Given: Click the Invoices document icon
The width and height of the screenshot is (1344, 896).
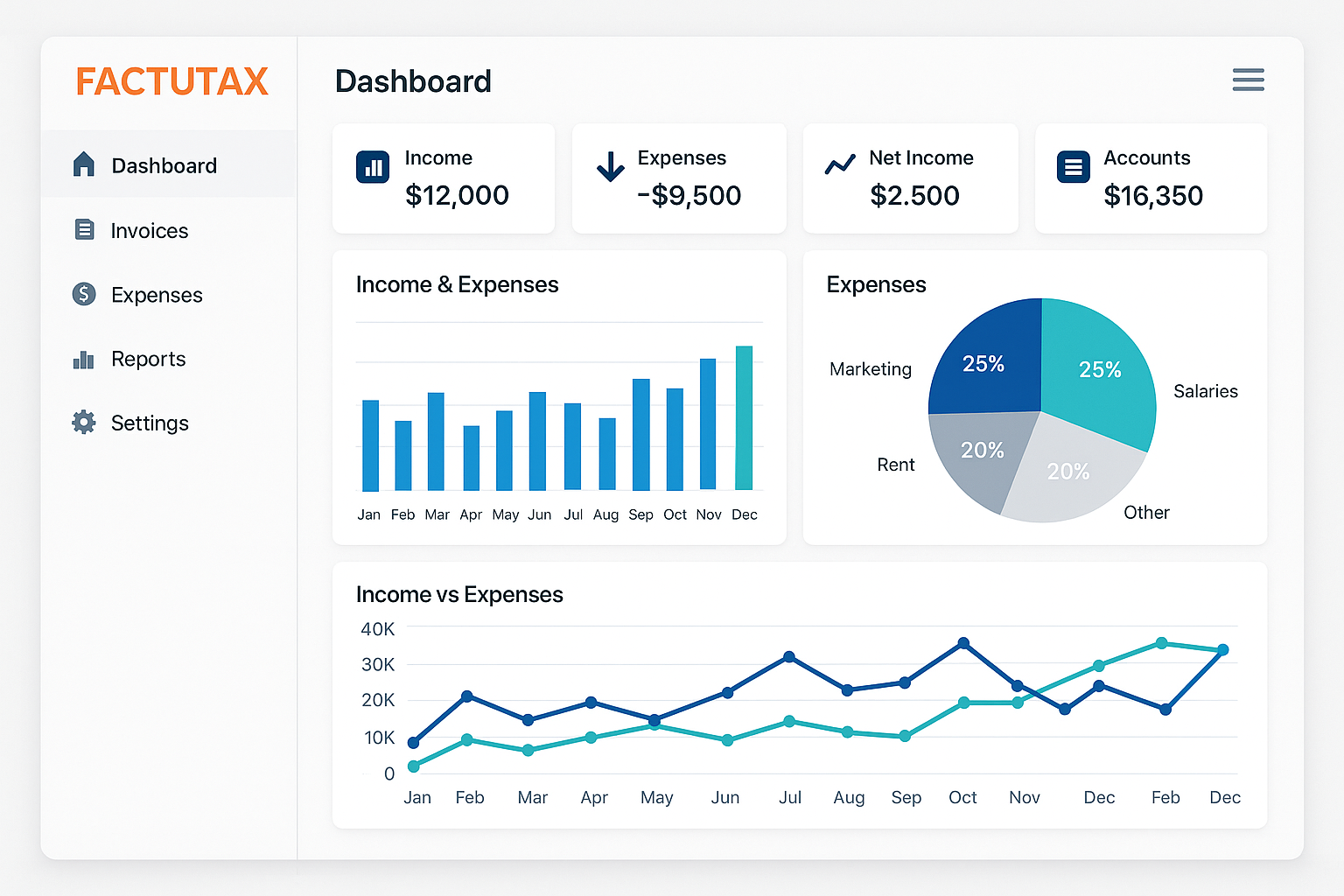Looking at the screenshot, I should [x=84, y=229].
